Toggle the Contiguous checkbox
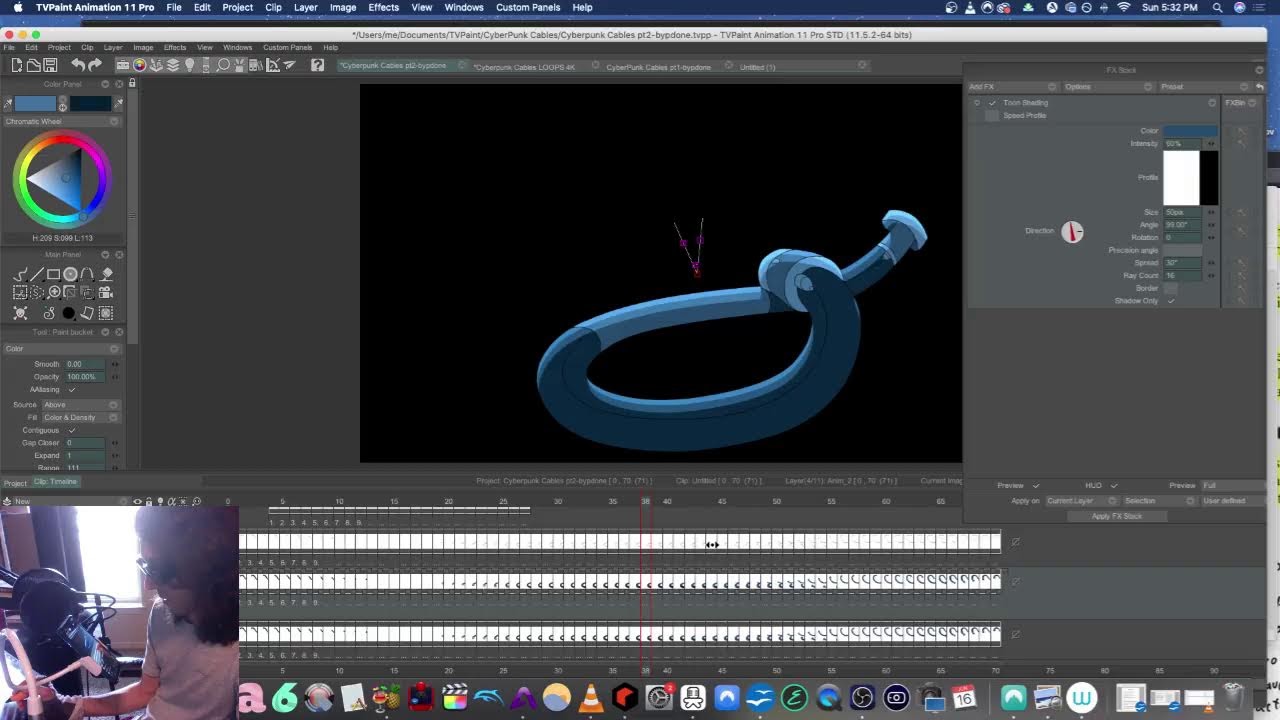1280x720 pixels. point(71,430)
